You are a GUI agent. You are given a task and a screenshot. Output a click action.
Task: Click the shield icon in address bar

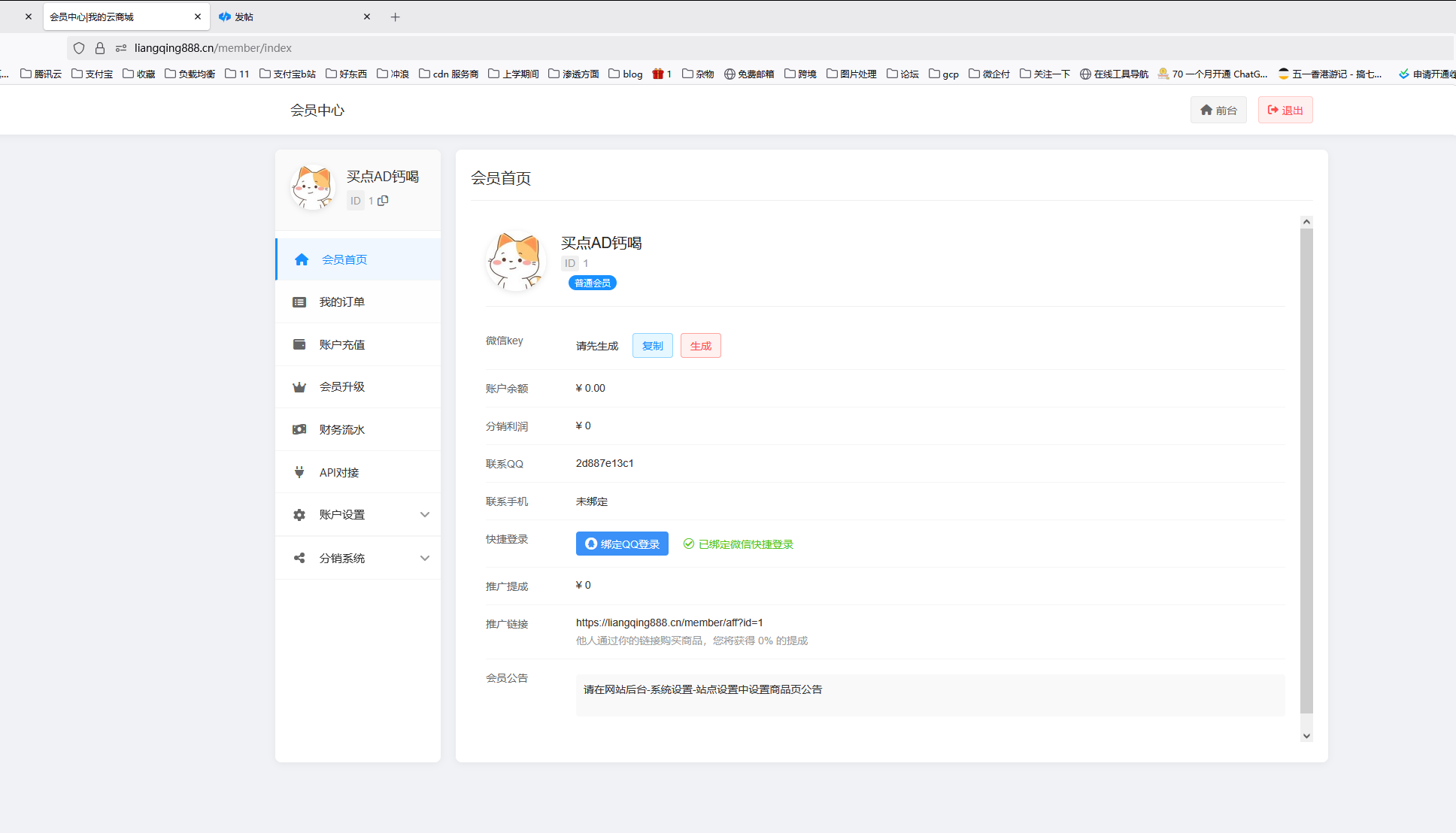[79, 48]
